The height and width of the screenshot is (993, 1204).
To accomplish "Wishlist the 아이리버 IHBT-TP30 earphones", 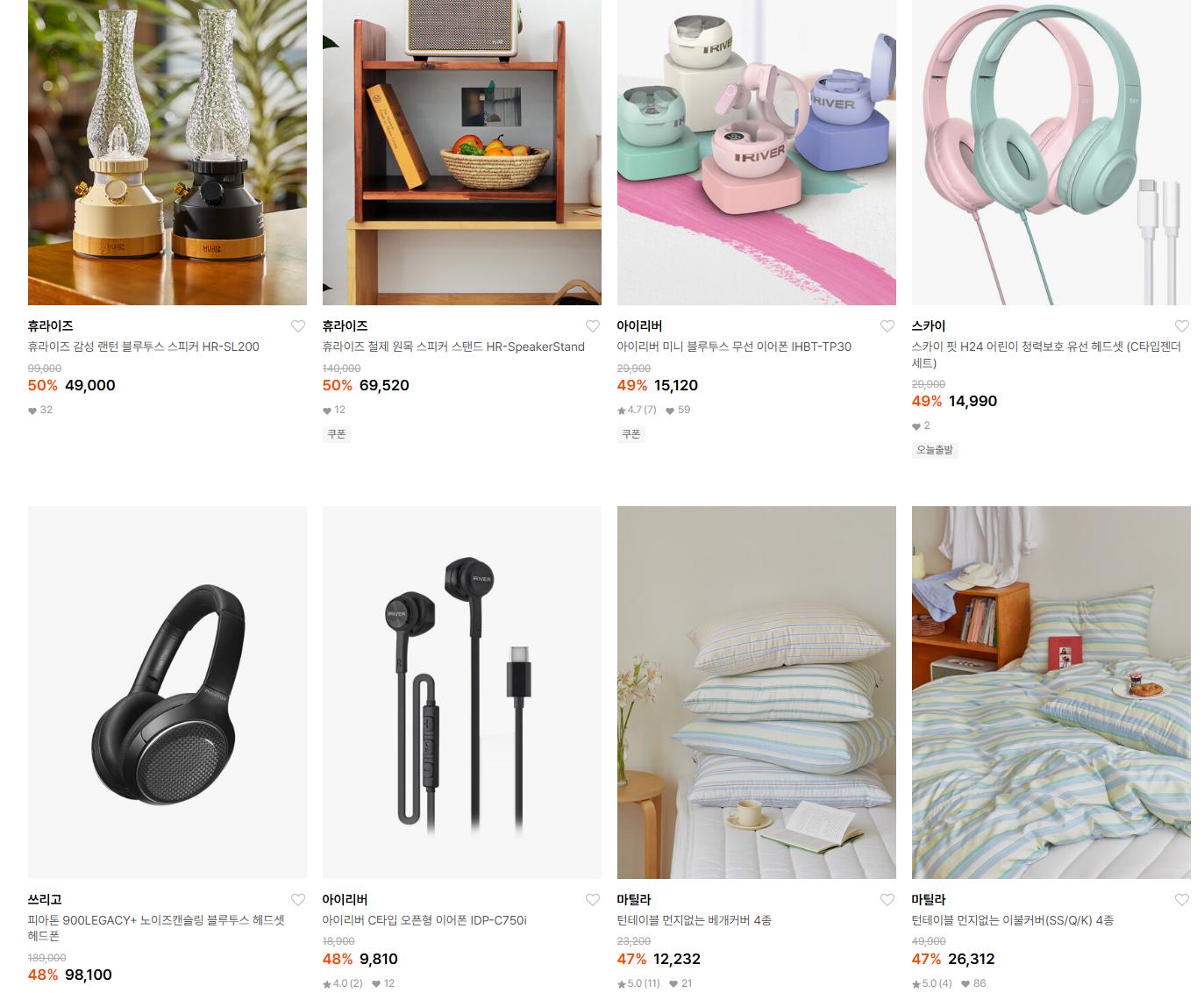I will (x=887, y=326).
